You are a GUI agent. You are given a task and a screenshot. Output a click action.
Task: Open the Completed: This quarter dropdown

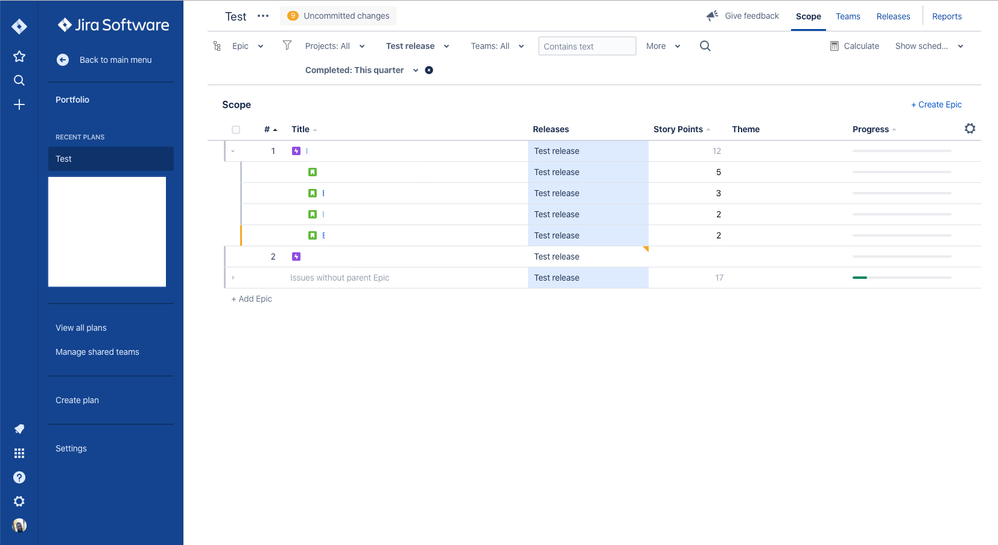click(362, 70)
